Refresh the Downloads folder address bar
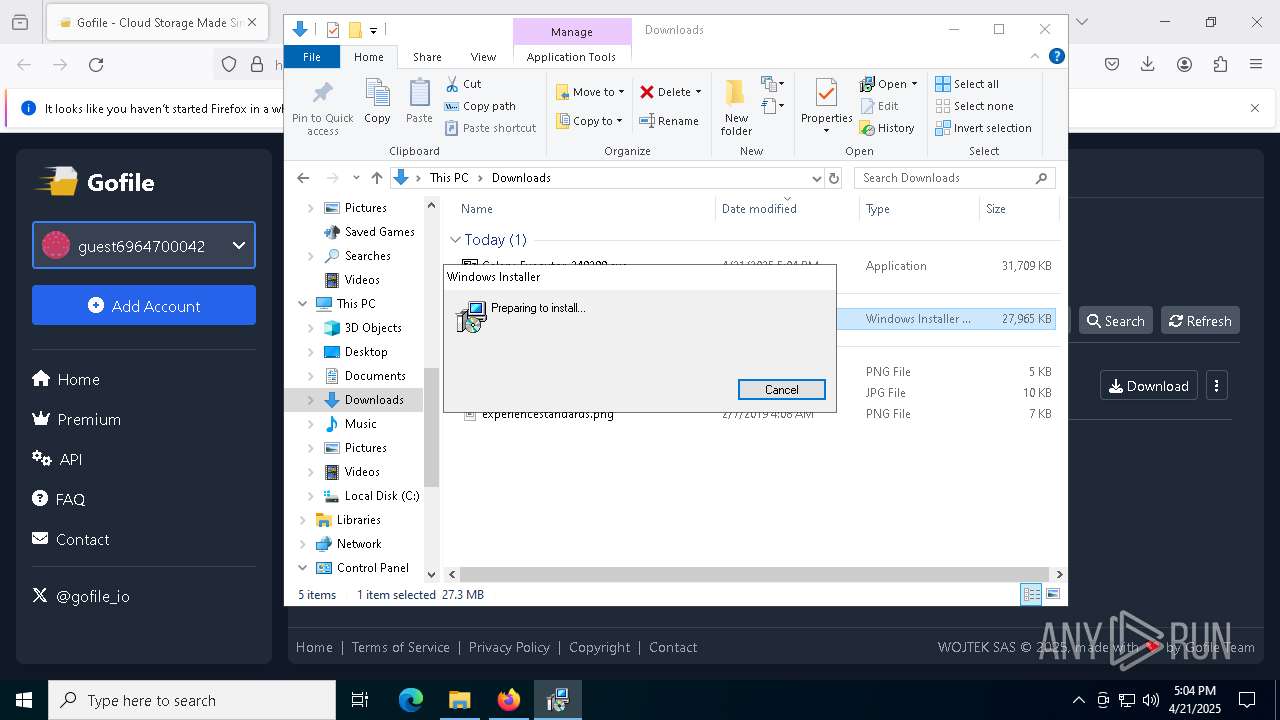The width and height of the screenshot is (1280, 720). 834,178
